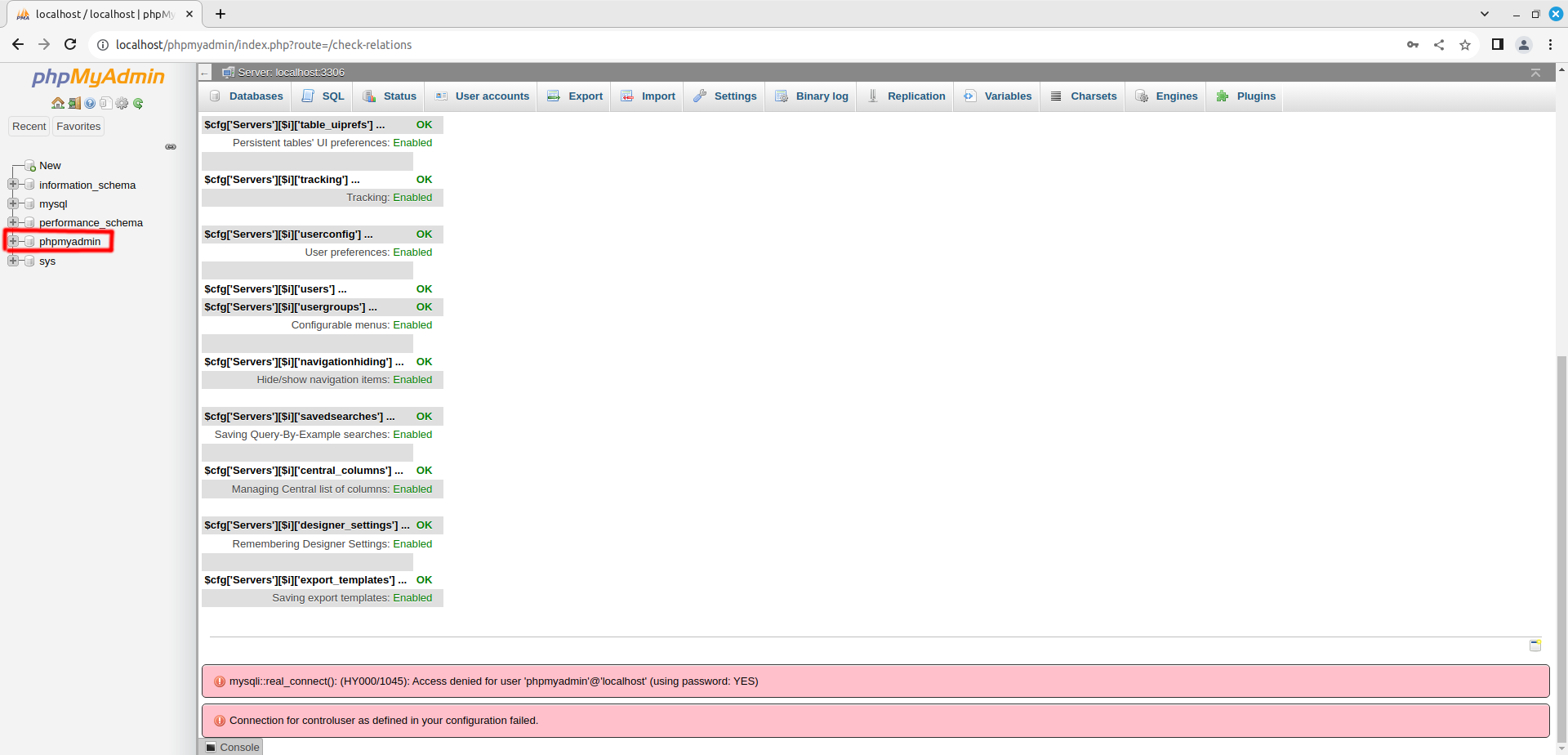The height and width of the screenshot is (755, 1568).
Task: Select the phpmyadmin database name
Action: tap(70, 241)
